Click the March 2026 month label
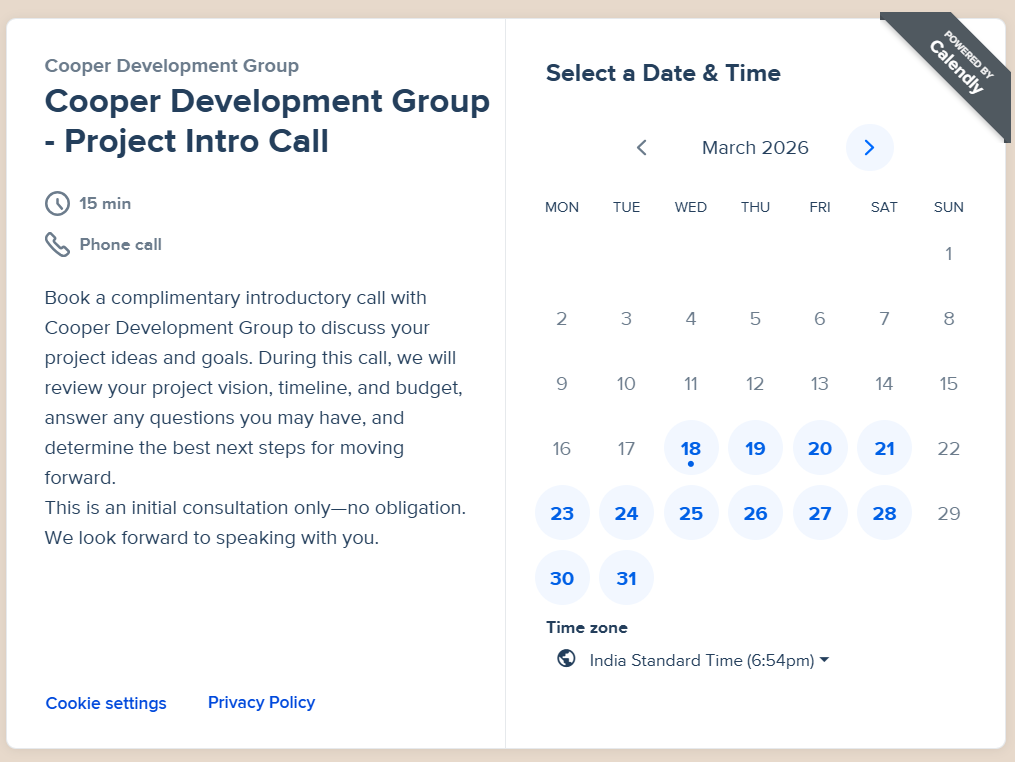 (755, 148)
